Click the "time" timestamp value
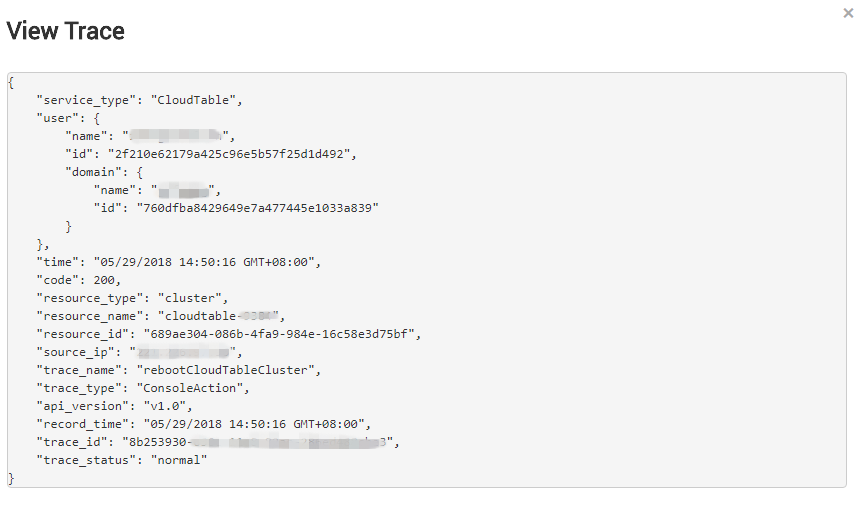This screenshot has width=866, height=506. click(205, 262)
